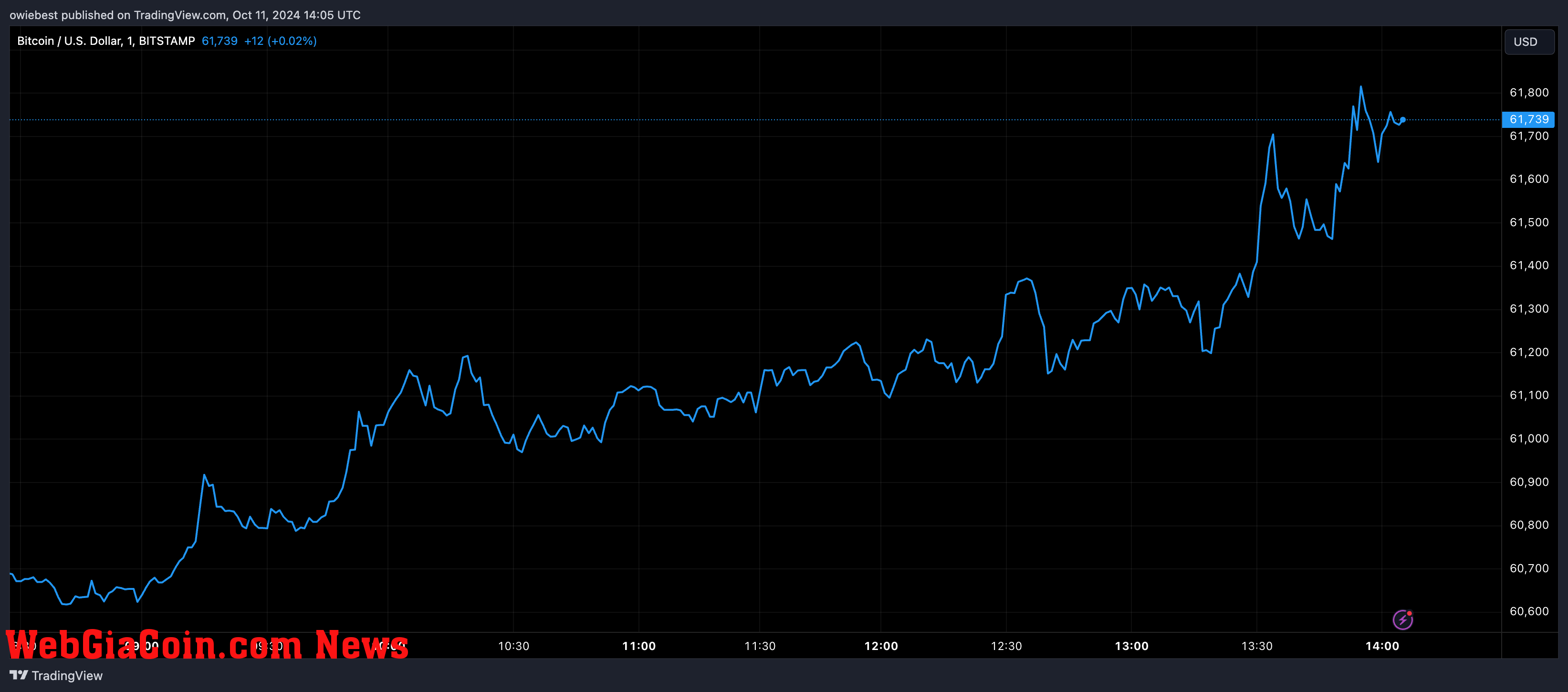Click the 10:30 time axis label
Viewport: 1568px width, 692px height.
514,646
